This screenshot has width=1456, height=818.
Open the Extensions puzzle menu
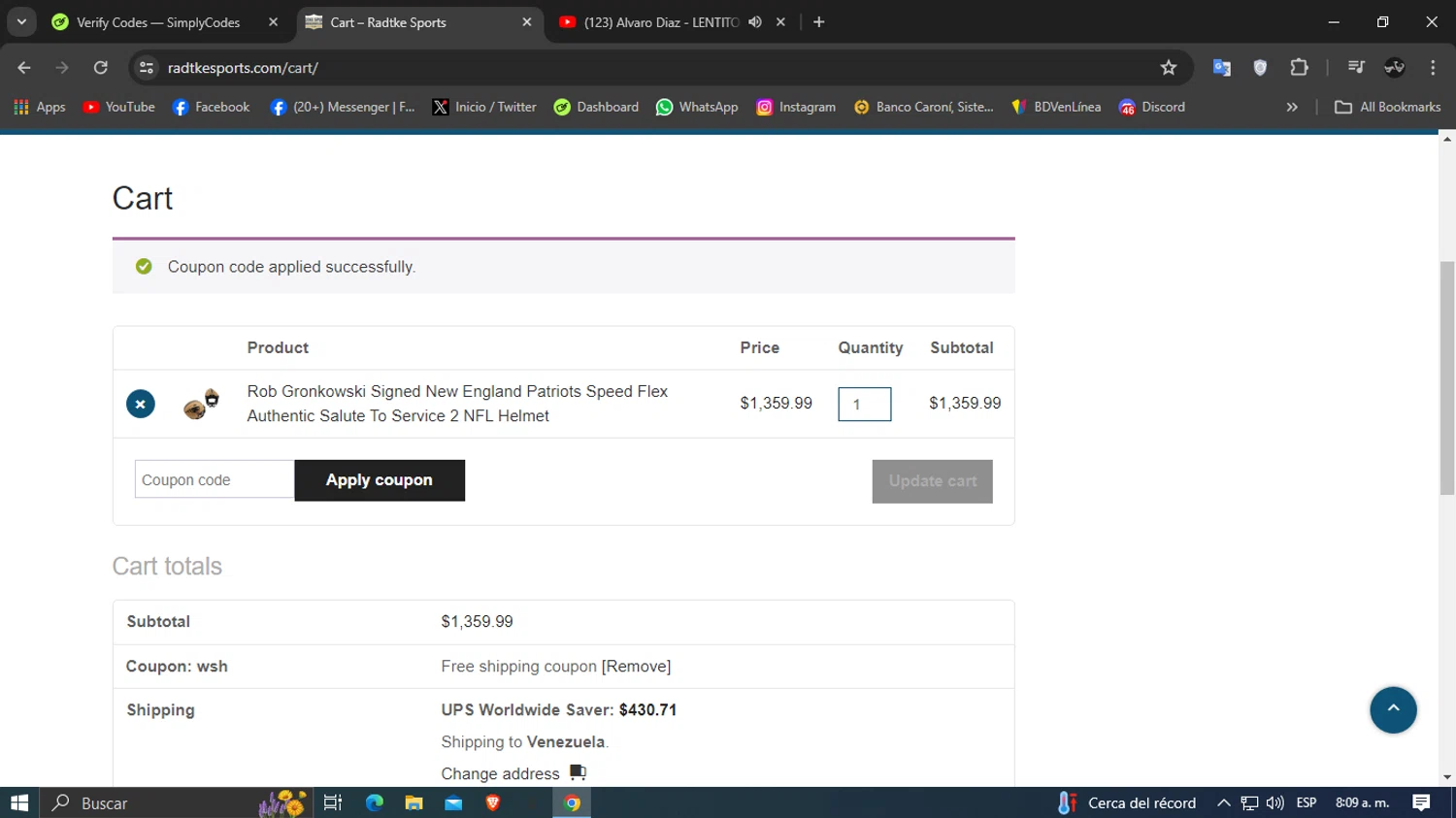click(1299, 67)
